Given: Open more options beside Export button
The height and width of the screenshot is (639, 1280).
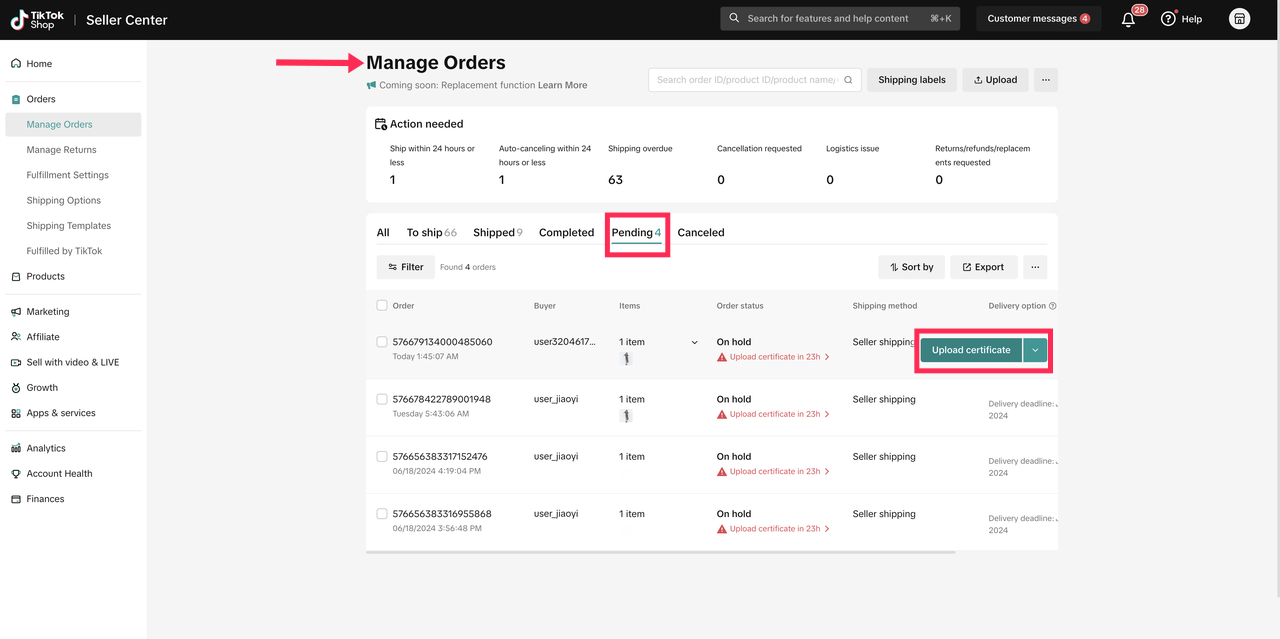Looking at the screenshot, I should pyautogui.click(x=1035, y=267).
